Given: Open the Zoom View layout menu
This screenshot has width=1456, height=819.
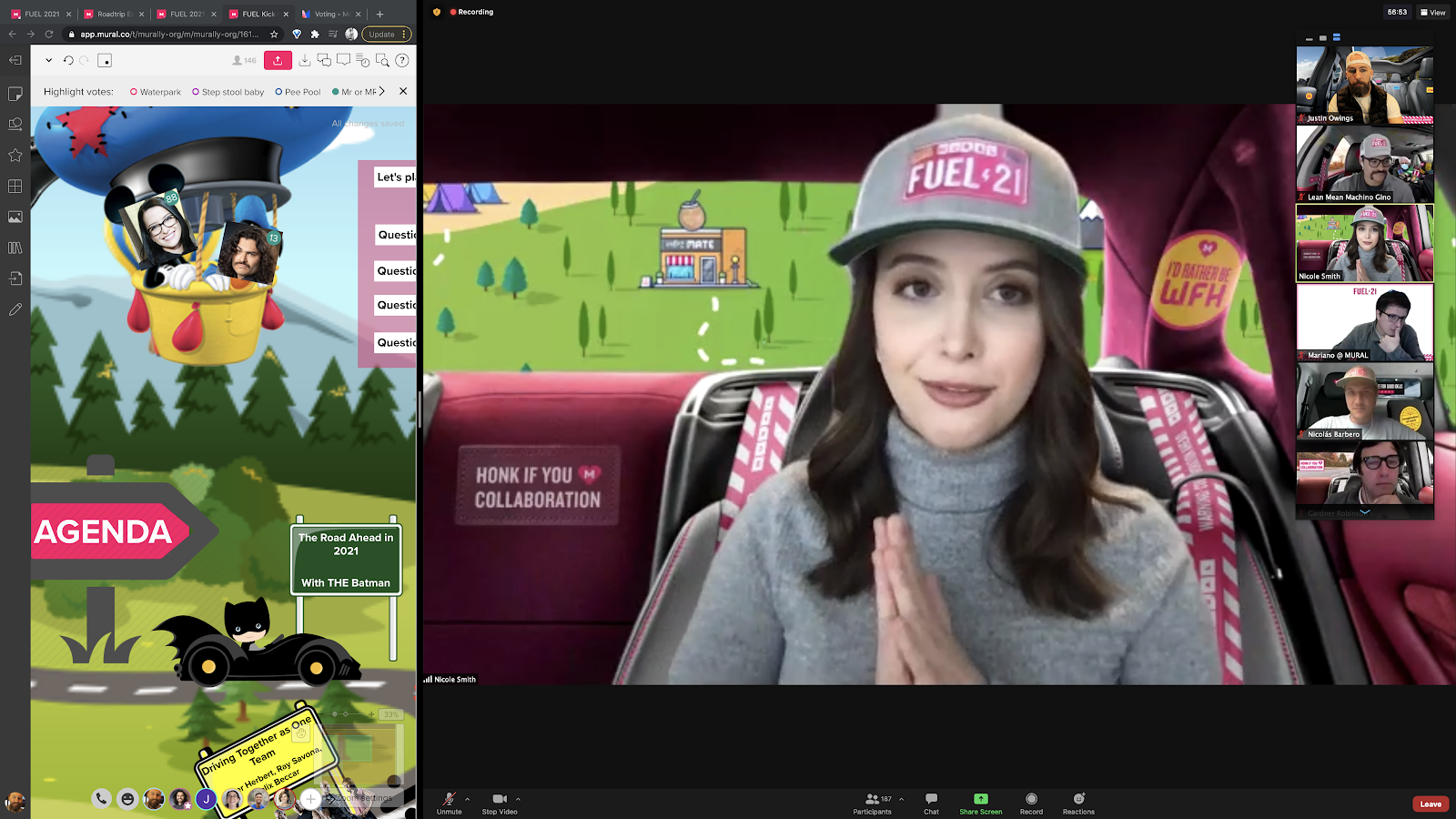Looking at the screenshot, I should click(x=1432, y=12).
